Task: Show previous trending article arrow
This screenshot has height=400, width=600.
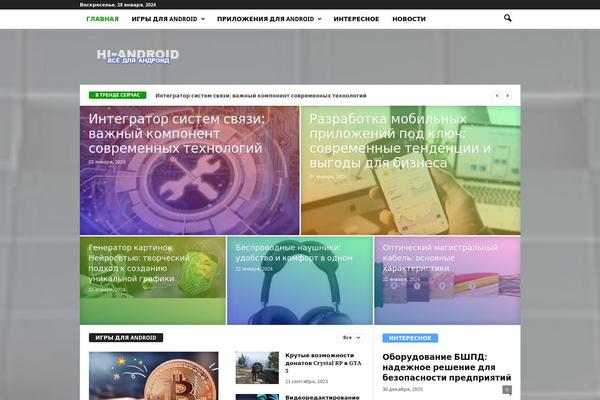Action: pyautogui.click(x=497, y=95)
